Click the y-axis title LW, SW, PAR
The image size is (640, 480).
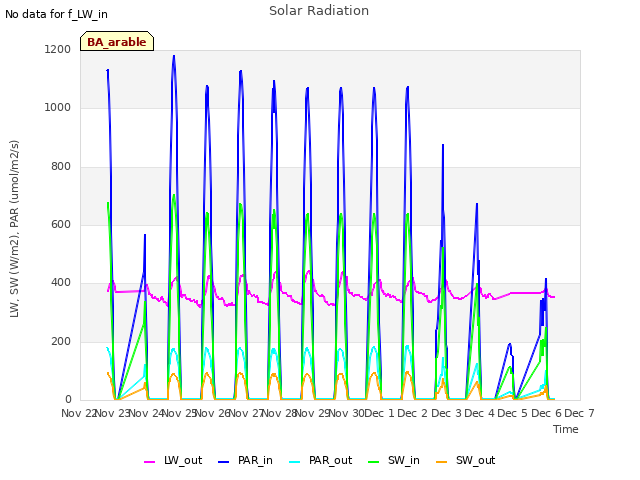pyautogui.click(x=14, y=229)
